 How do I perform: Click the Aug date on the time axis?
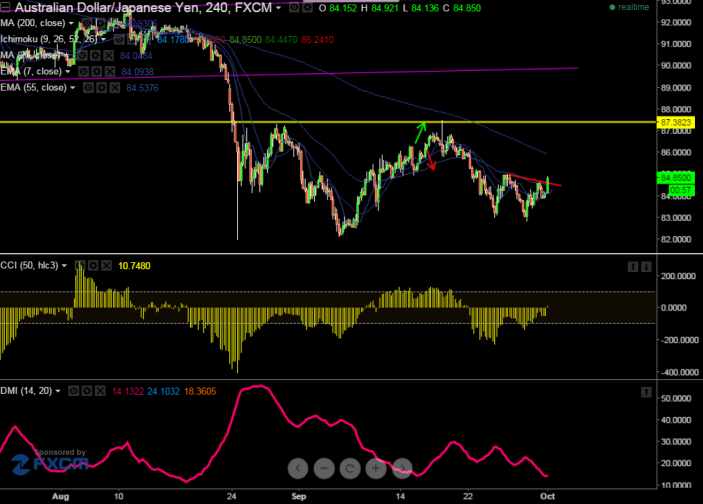[x=61, y=496]
